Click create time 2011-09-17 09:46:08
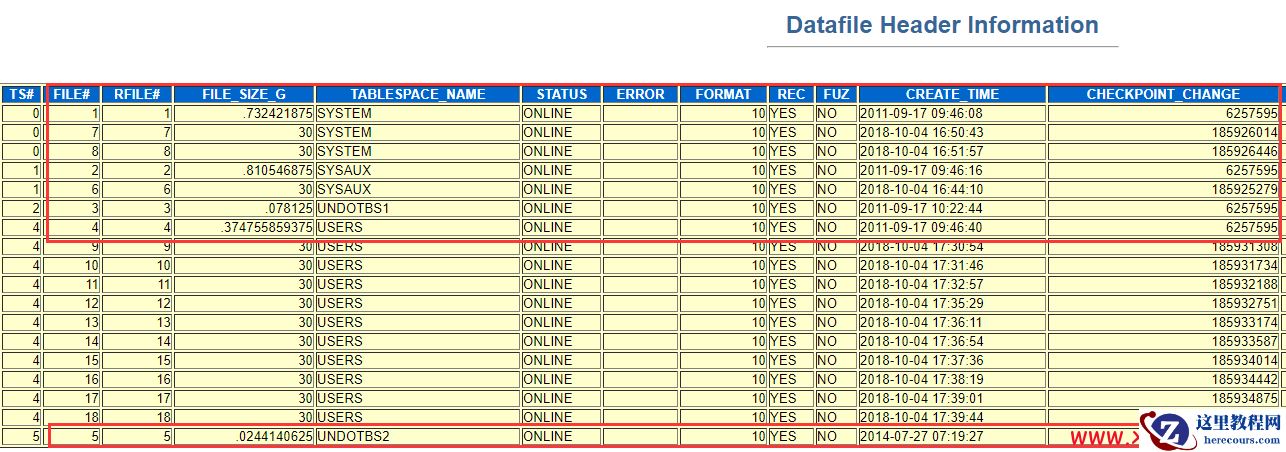This screenshot has height=452, width=1286. (x=922, y=113)
